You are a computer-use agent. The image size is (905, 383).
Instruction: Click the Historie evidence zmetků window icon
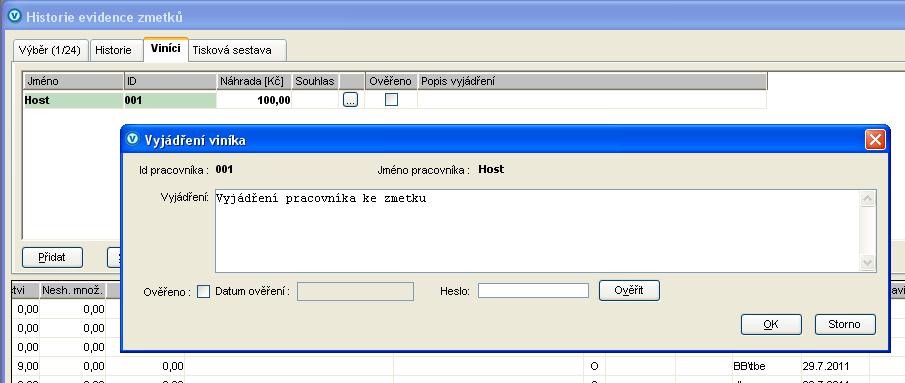[16, 17]
